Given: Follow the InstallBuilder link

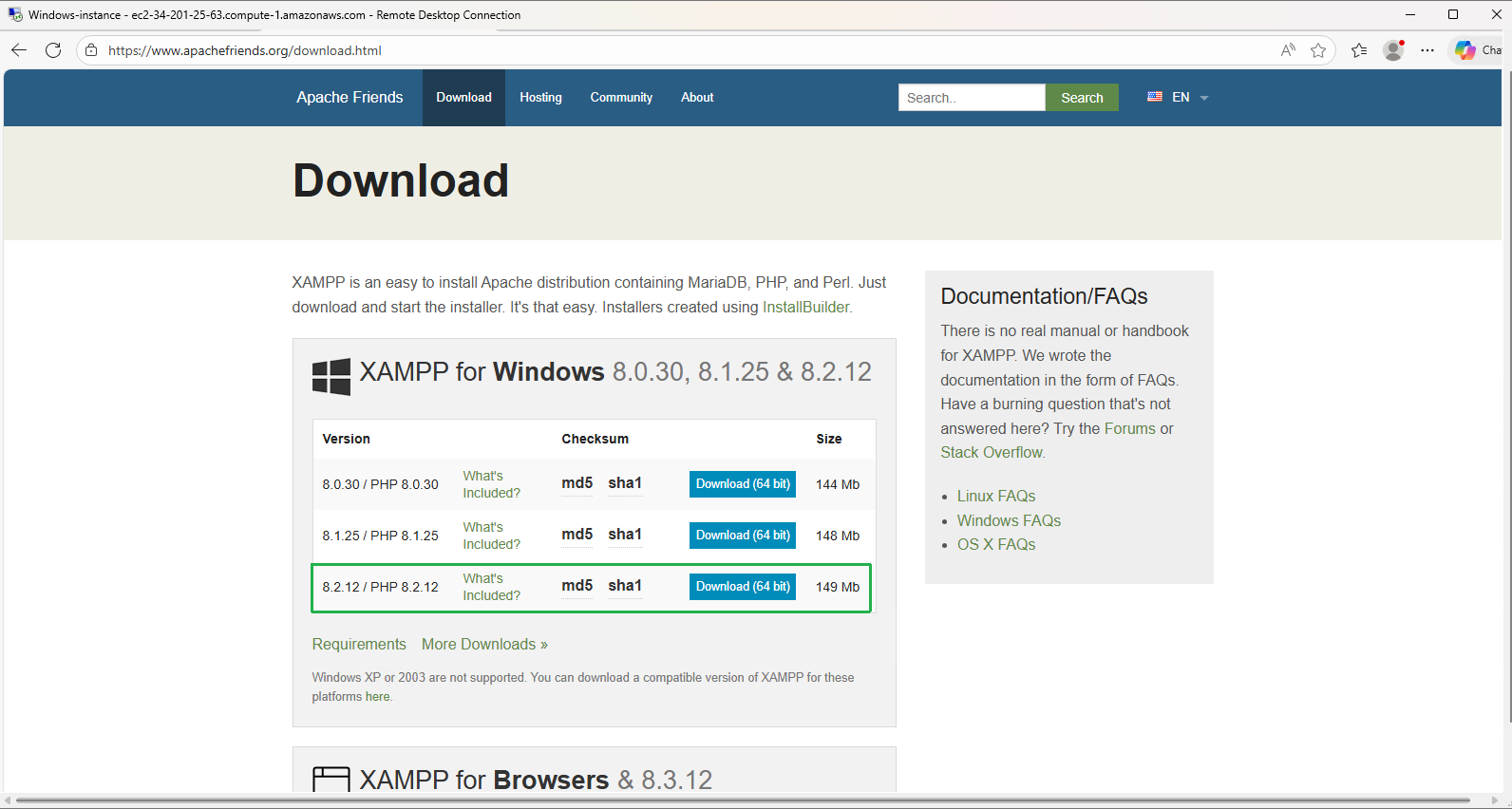Looking at the screenshot, I should [806, 307].
